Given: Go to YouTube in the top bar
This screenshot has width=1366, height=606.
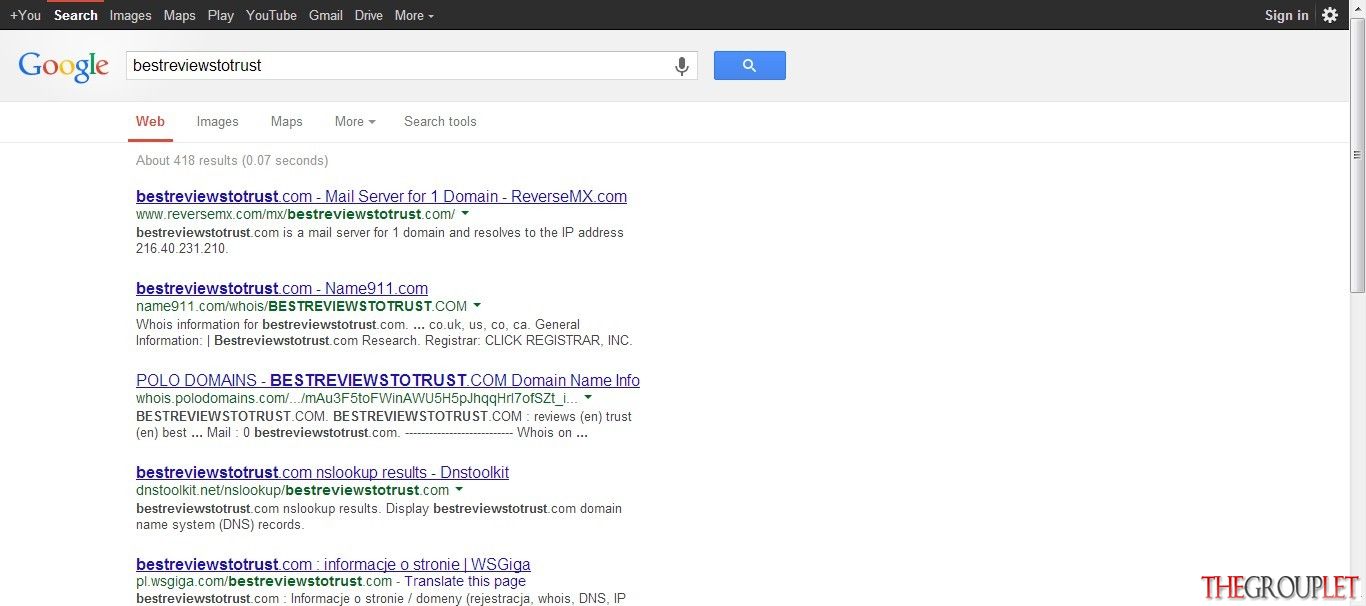Looking at the screenshot, I should point(271,15).
